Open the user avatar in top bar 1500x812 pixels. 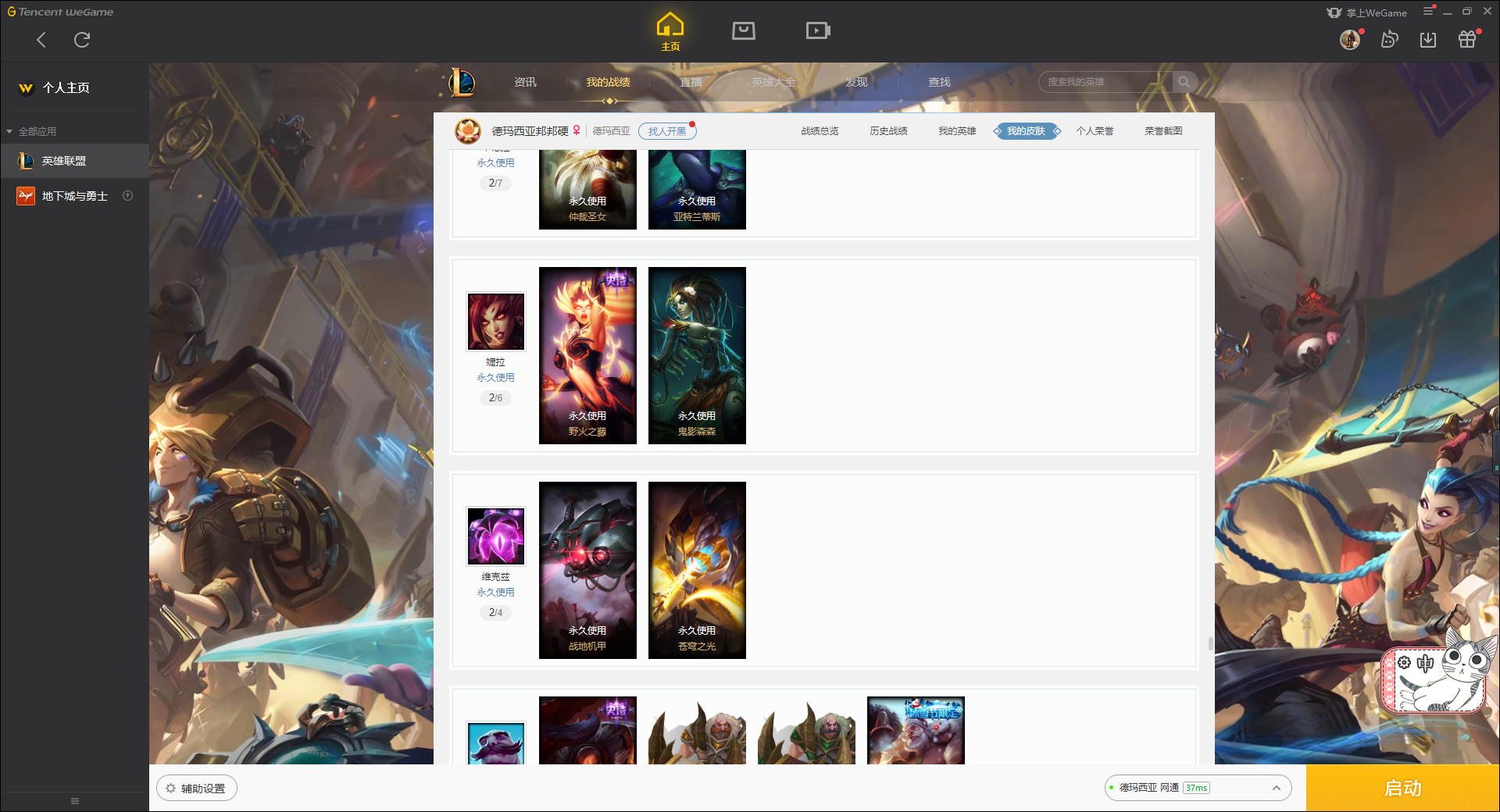click(1350, 39)
